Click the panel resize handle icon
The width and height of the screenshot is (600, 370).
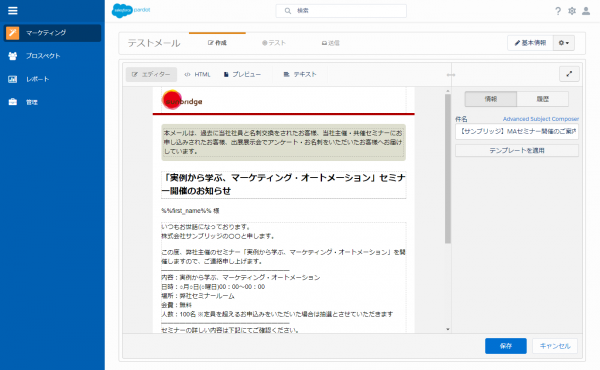pos(451,75)
